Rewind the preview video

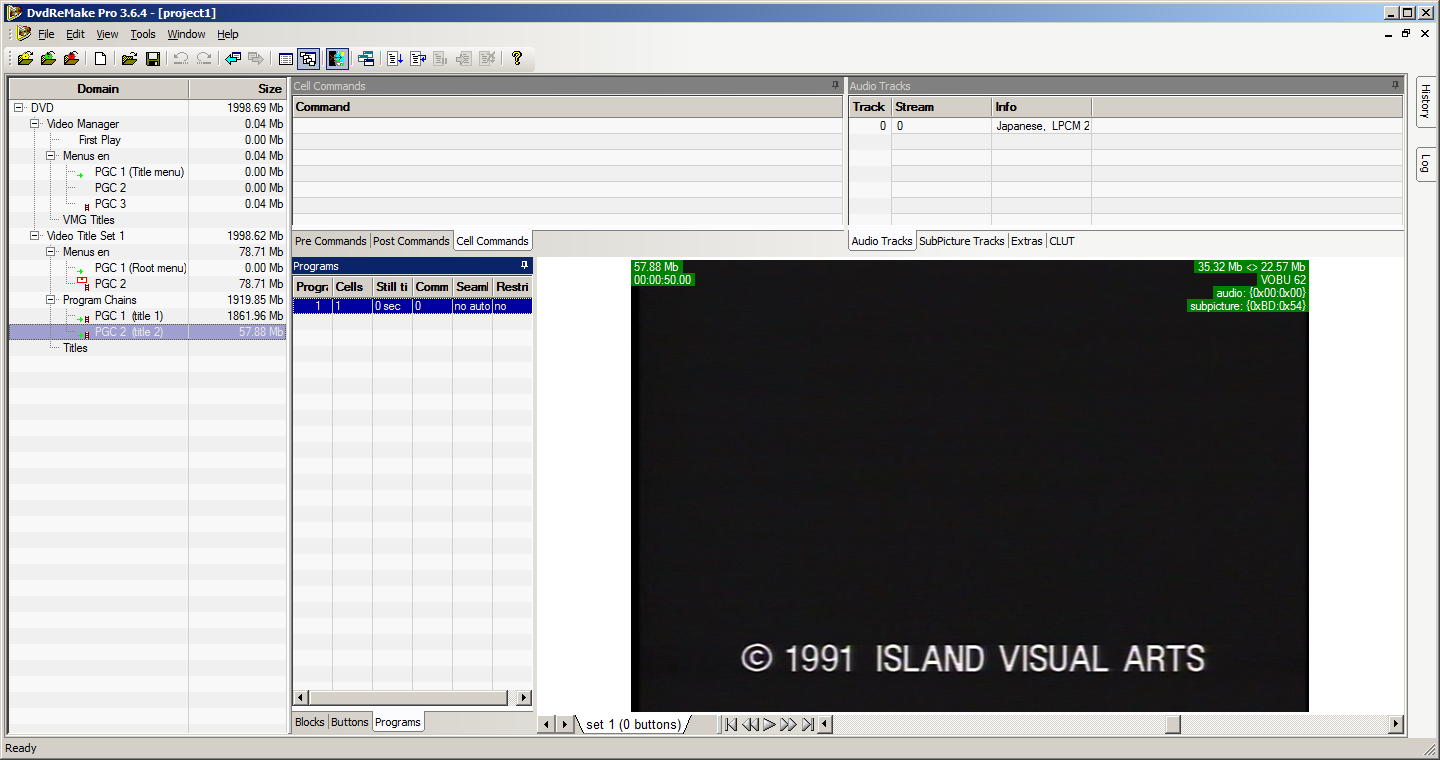(750, 724)
